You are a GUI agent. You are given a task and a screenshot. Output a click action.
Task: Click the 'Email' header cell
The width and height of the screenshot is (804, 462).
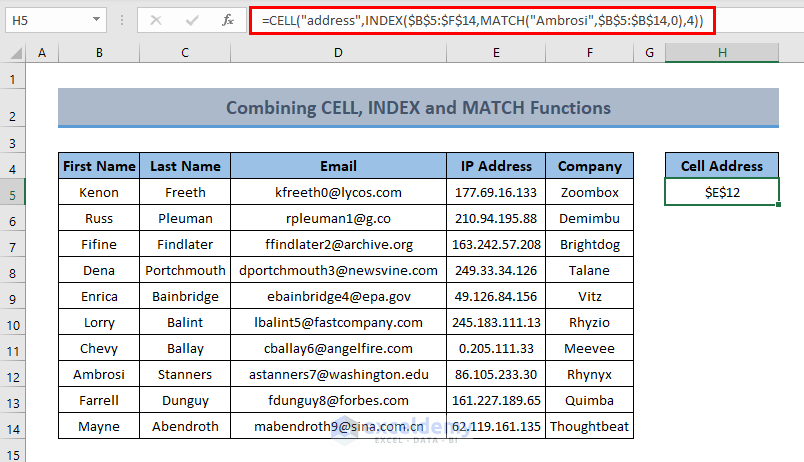point(338,166)
